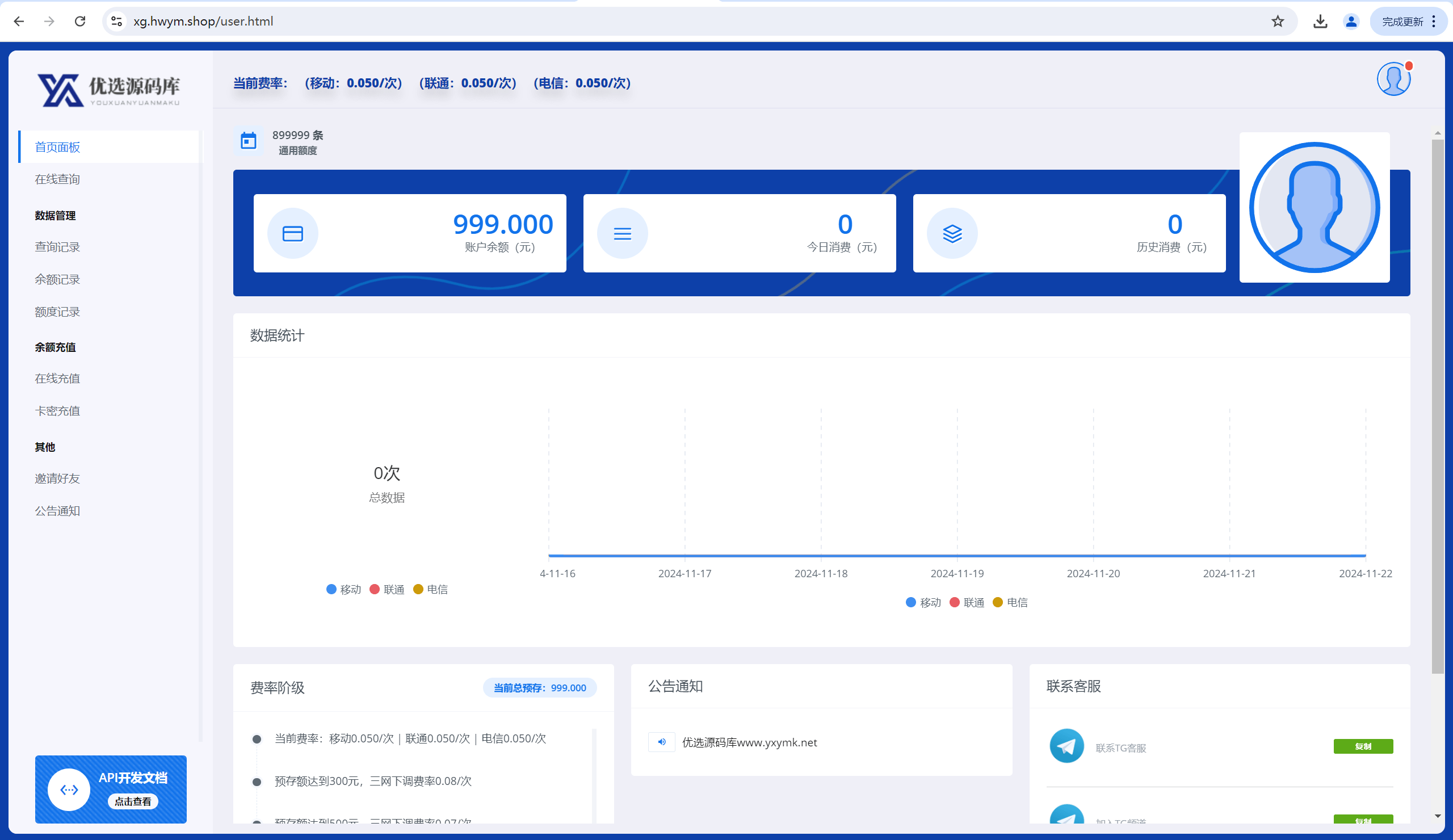Click the layers icon in 历史消费 box
The image size is (1453, 840).
(952, 233)
